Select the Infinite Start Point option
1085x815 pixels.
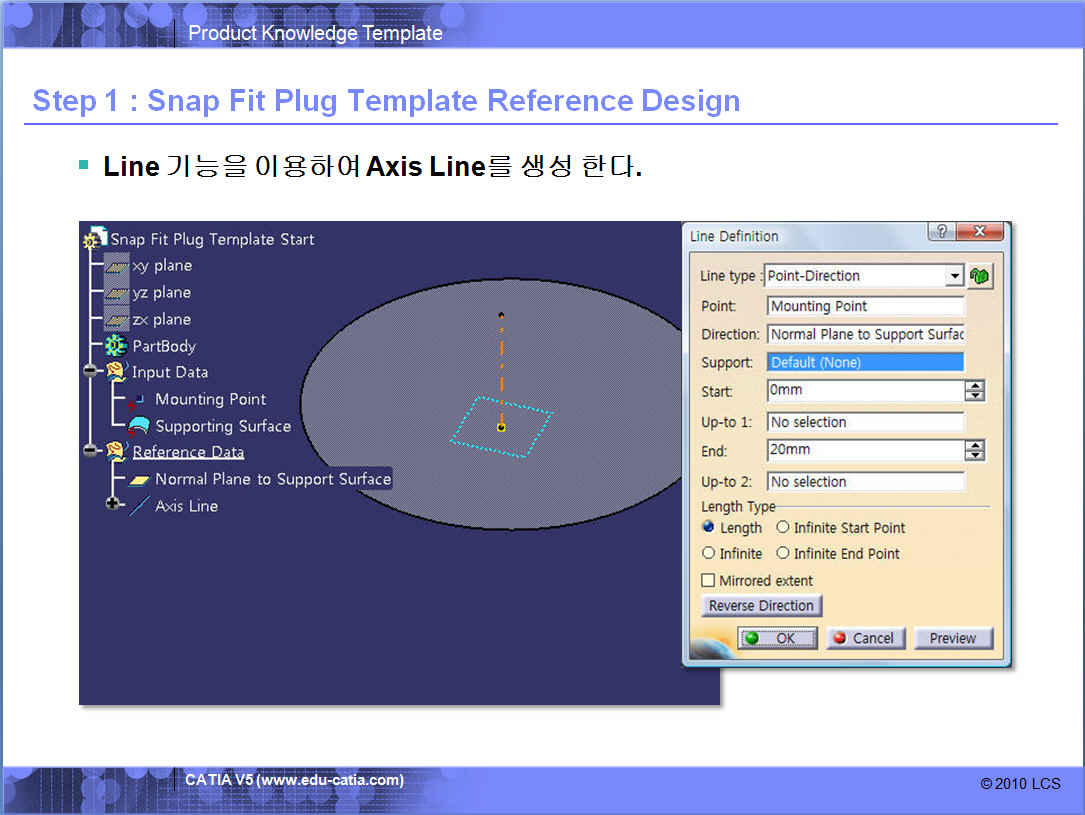(x=783, y=527)
